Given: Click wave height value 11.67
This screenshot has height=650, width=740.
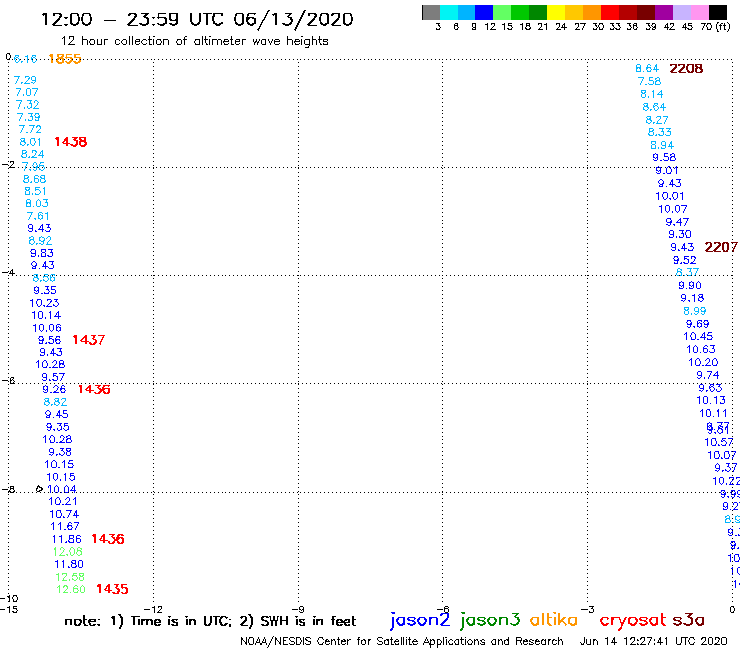Looking at the screenshot, I should [x=65, y=526].
